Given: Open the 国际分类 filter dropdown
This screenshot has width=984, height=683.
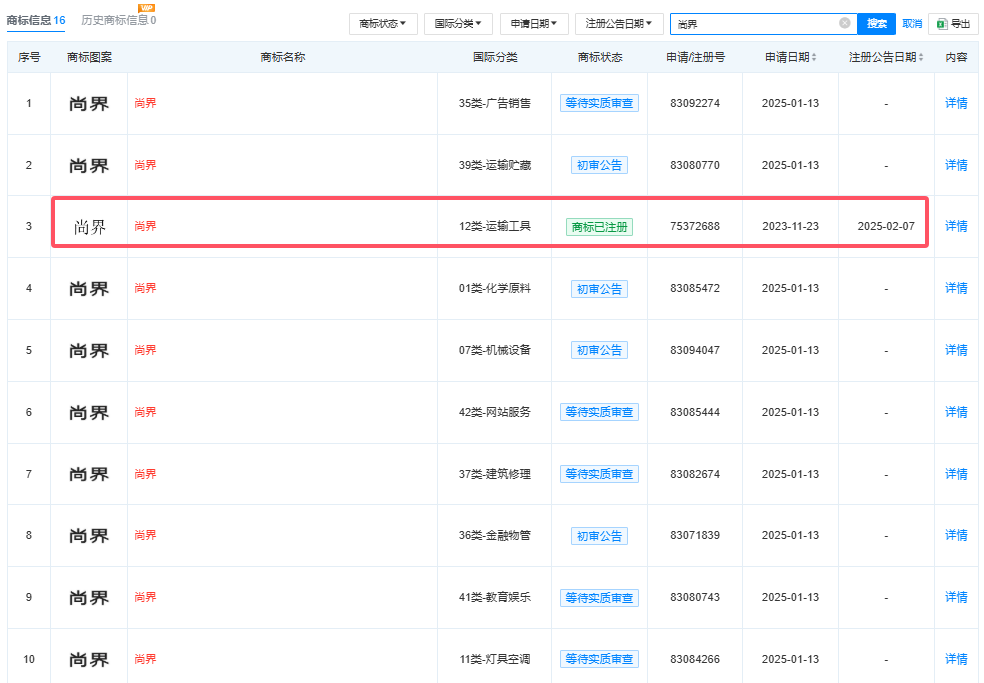Looking at the screenshot, I should pyautogui.click(x=458, y=24).
